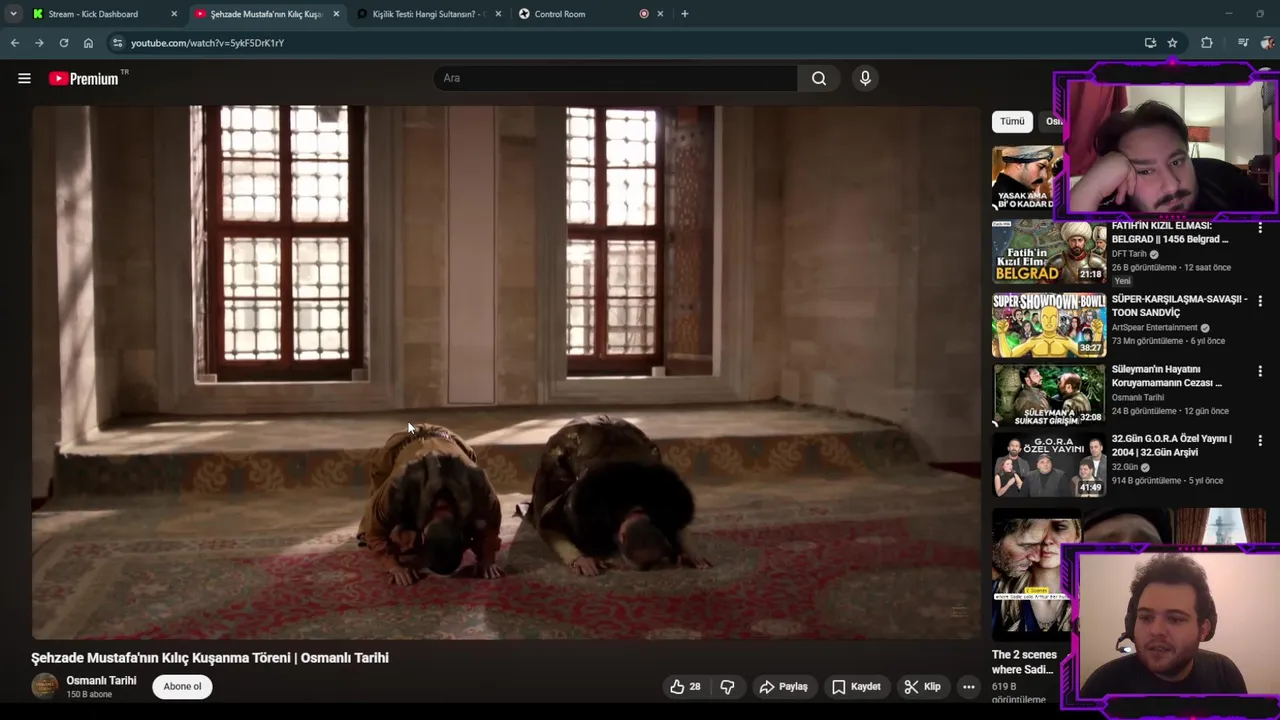Open more actions three-dot menu below video
Image resolution: width=1280 pixels, height=720 pixels.
pyautogui.click(x=968, y=687)
